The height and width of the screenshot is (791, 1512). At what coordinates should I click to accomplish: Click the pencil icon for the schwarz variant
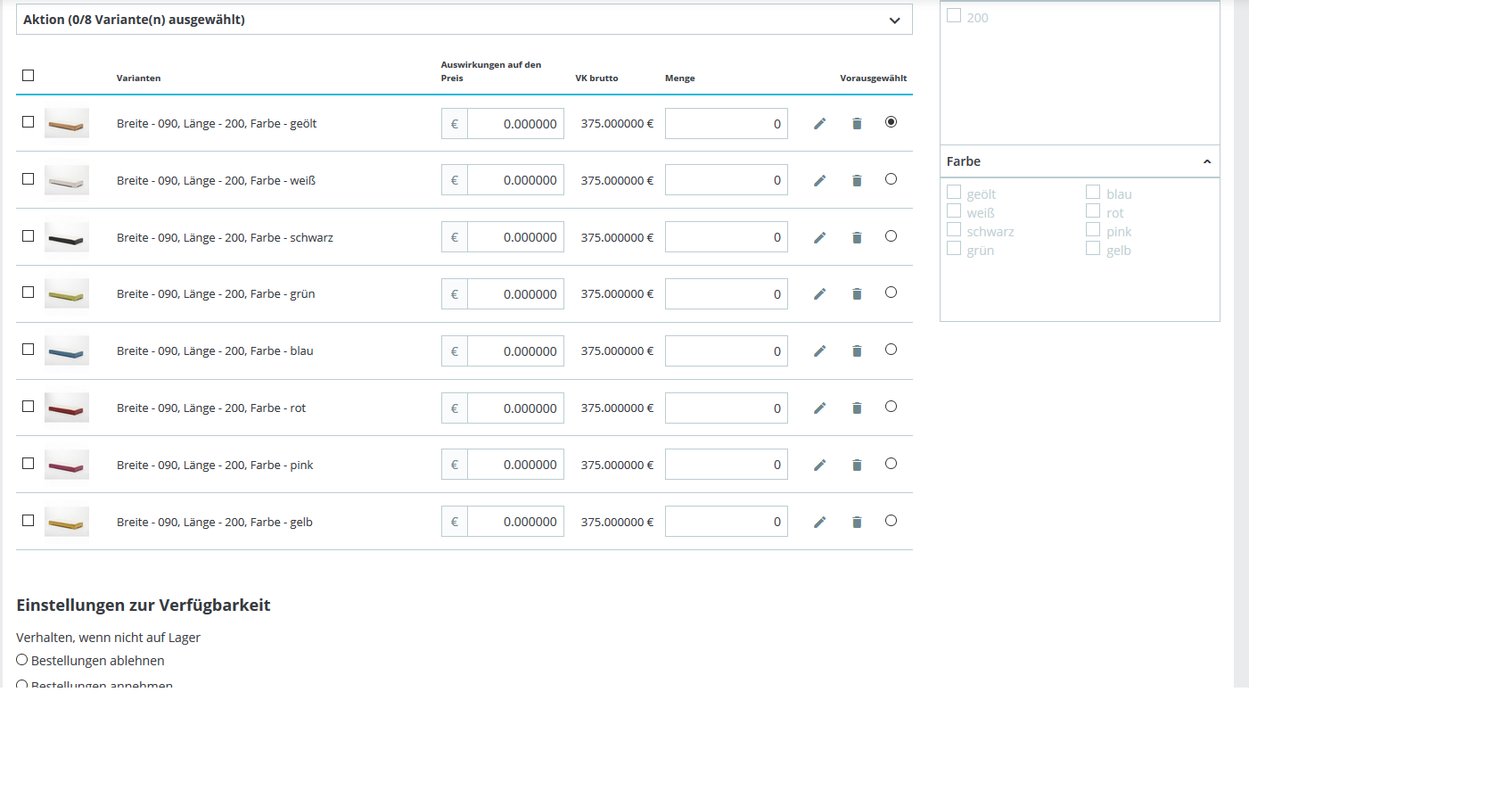(819, 238)
